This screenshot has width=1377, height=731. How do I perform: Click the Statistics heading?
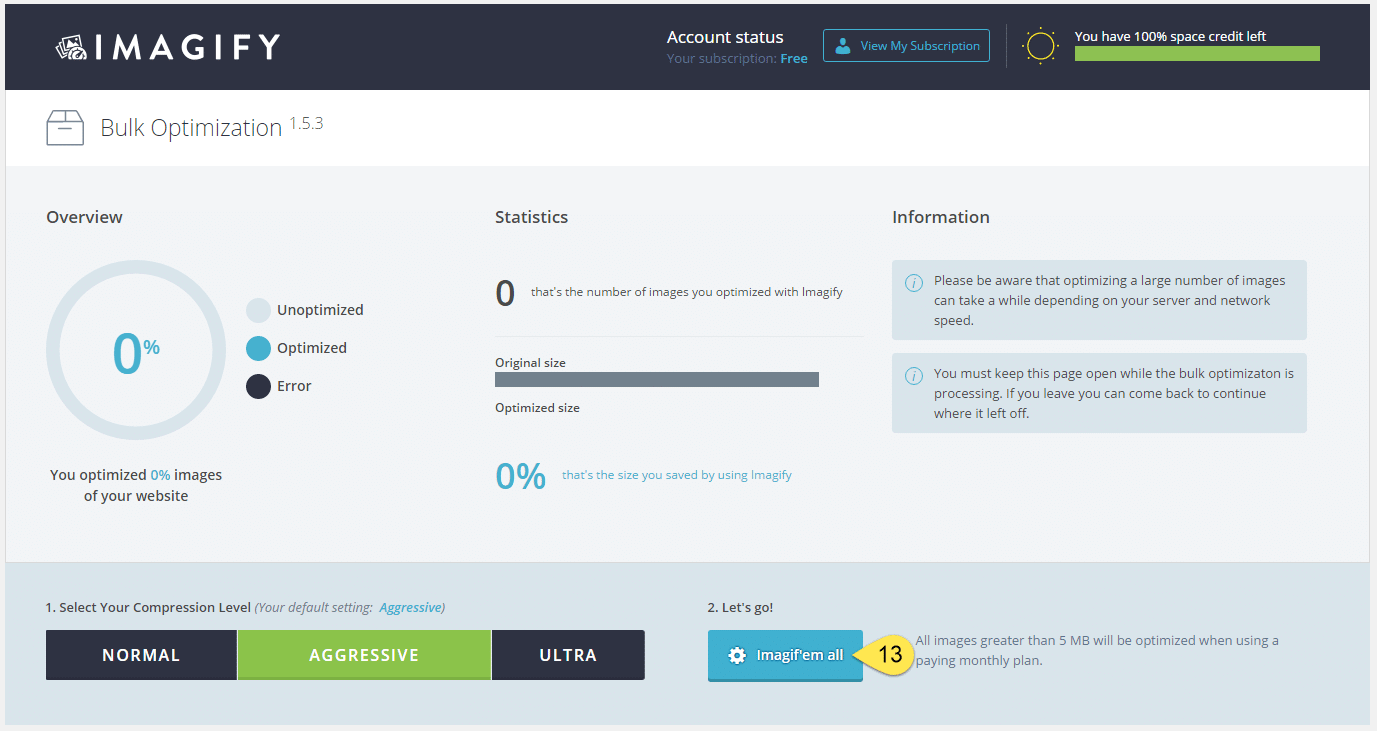click(x=531, y=217)
